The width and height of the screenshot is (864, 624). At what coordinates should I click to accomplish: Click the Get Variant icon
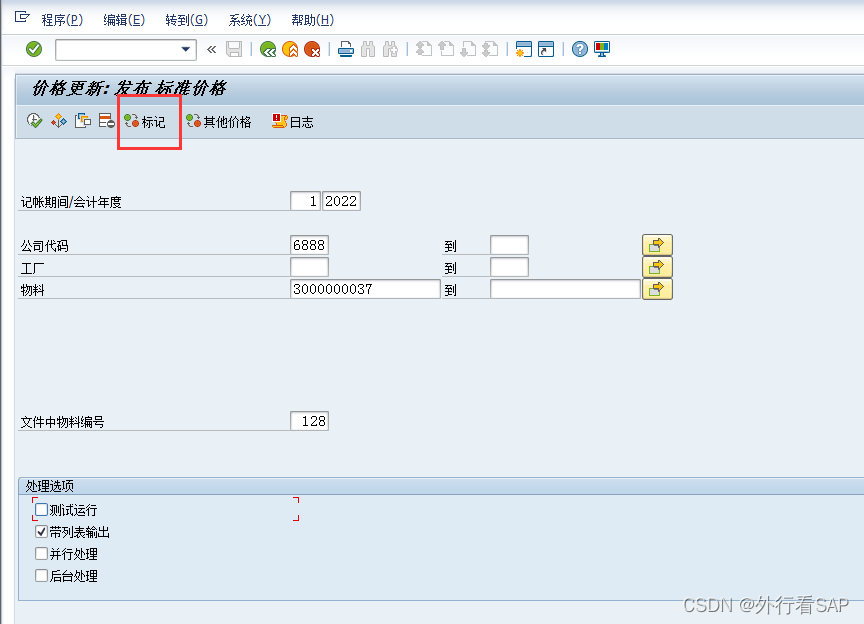58,121
